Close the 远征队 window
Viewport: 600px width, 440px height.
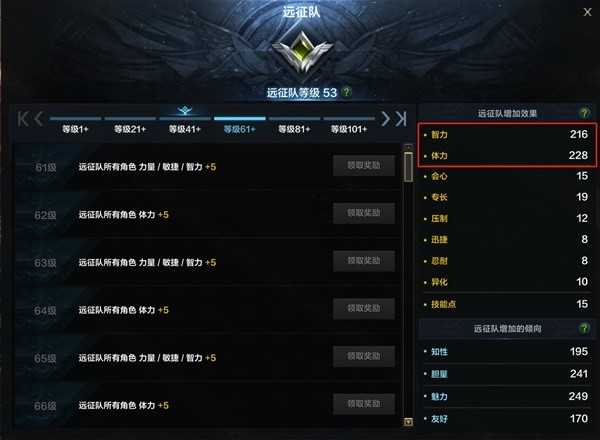[x=587, y=12]
